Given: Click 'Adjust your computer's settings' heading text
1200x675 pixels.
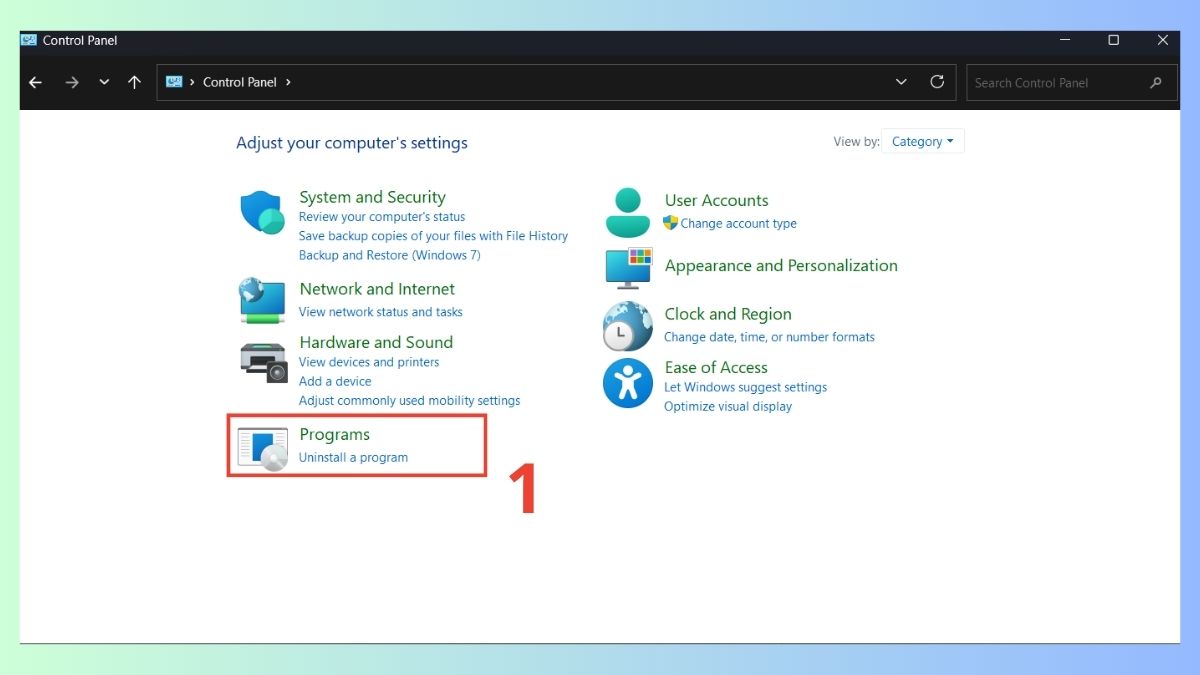Looking at the screenshot, I should click(352, 143).
